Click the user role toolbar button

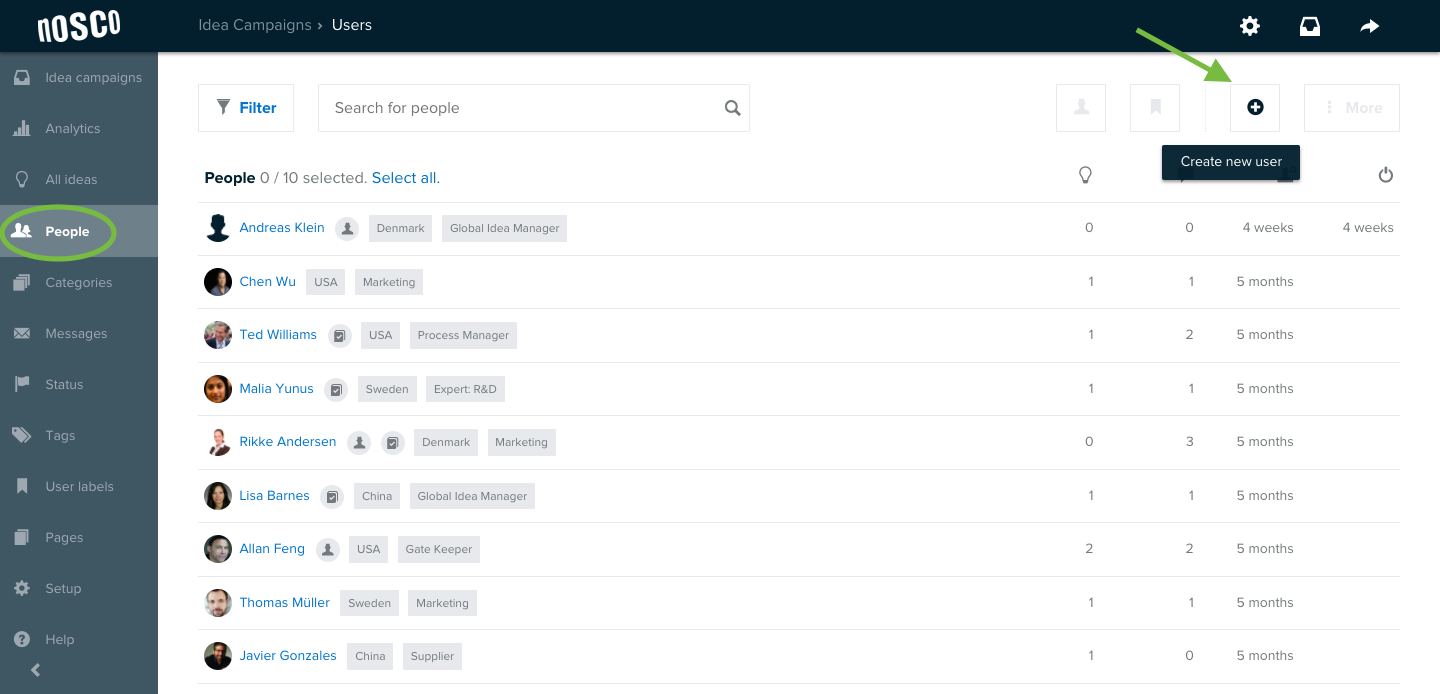click(1081, 108)
